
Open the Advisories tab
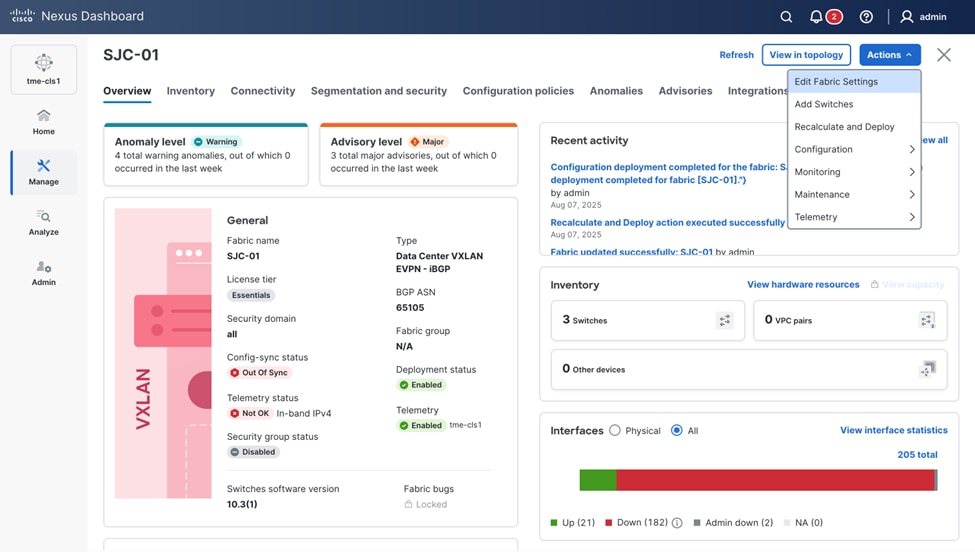click(685, 91)
